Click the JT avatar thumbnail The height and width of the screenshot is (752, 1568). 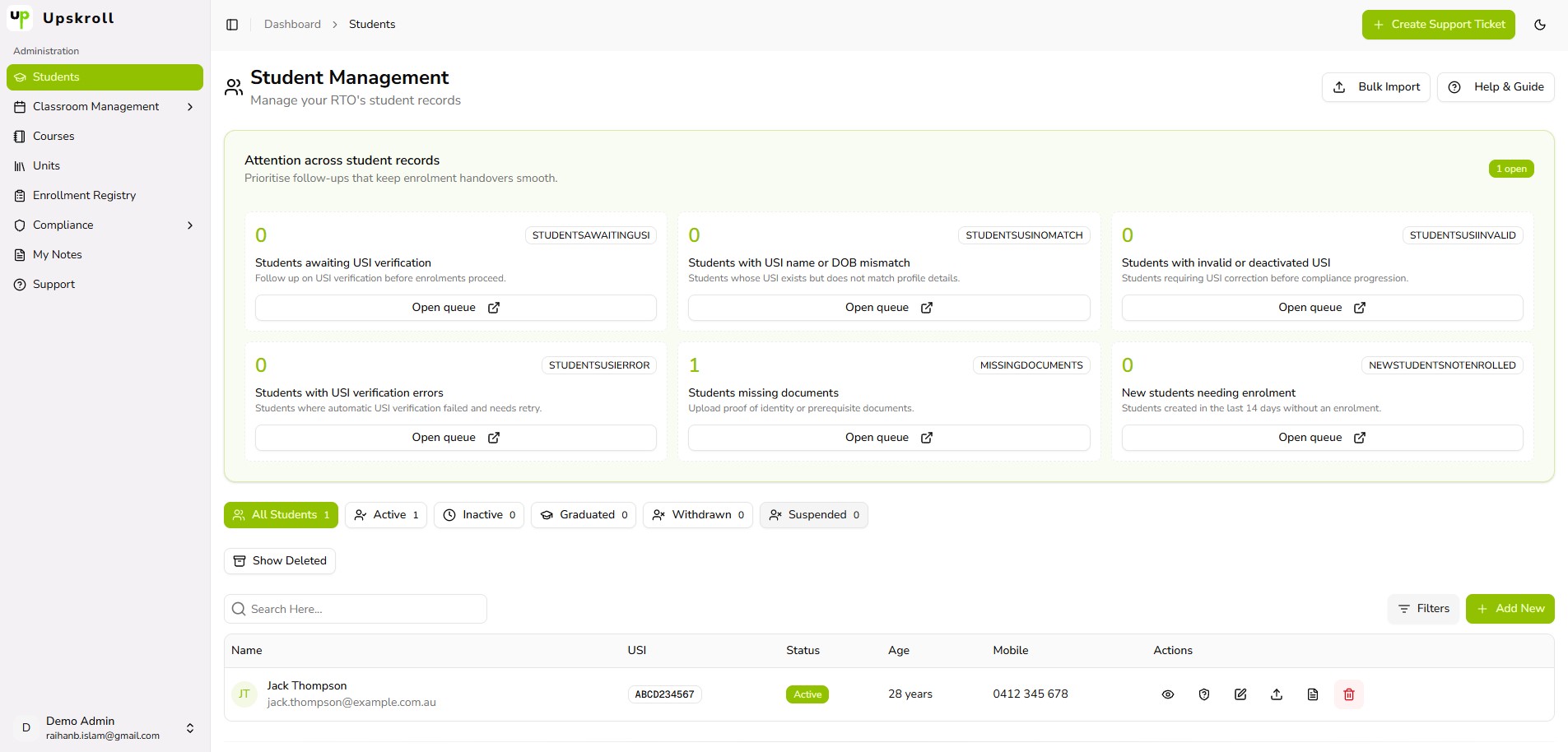244,694
